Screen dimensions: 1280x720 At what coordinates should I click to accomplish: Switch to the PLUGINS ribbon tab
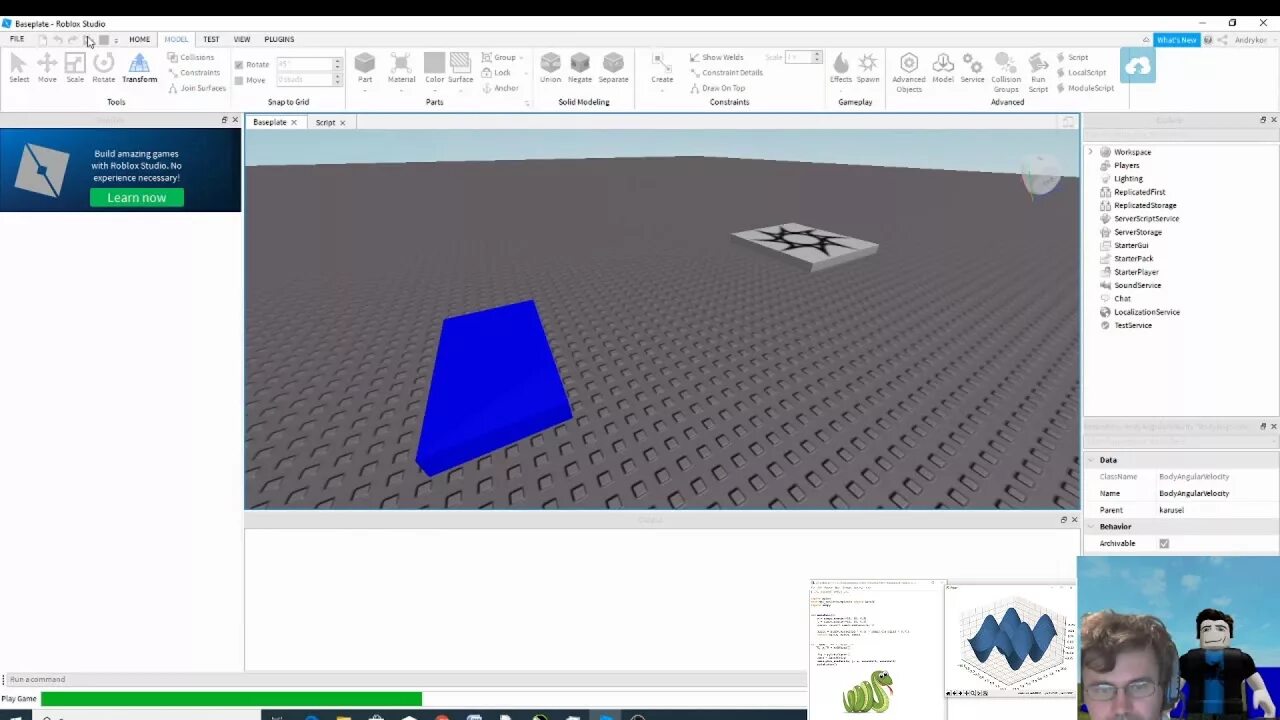tap(279, 39)
